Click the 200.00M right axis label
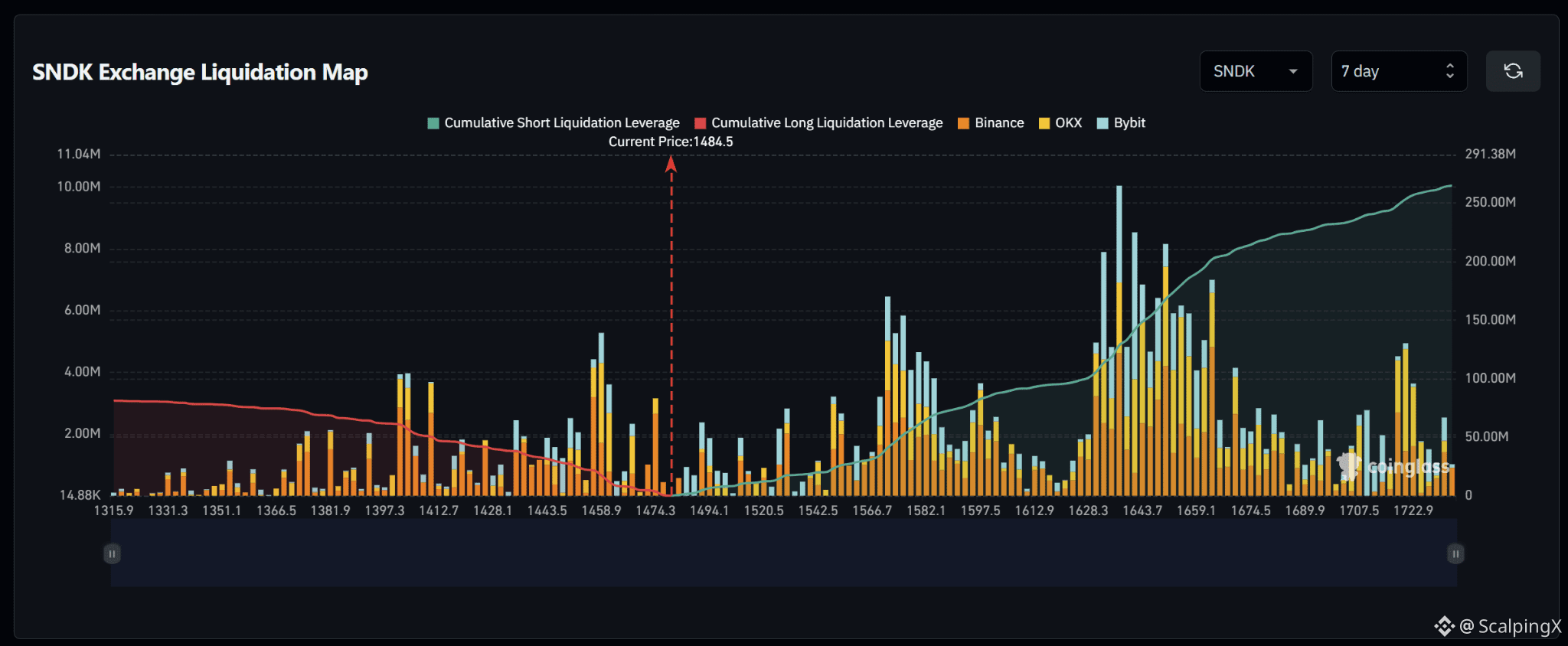The image size is (1568, 646). pyautogui.click(x=1491, y=261)
